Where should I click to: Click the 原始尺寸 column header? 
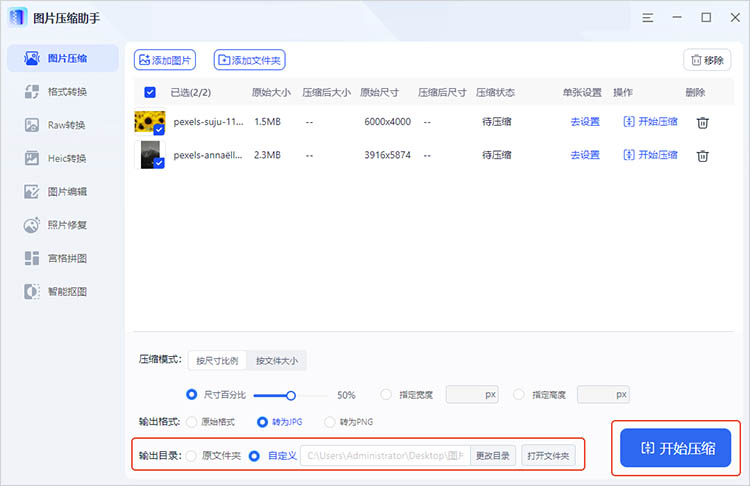pos(379,92)
